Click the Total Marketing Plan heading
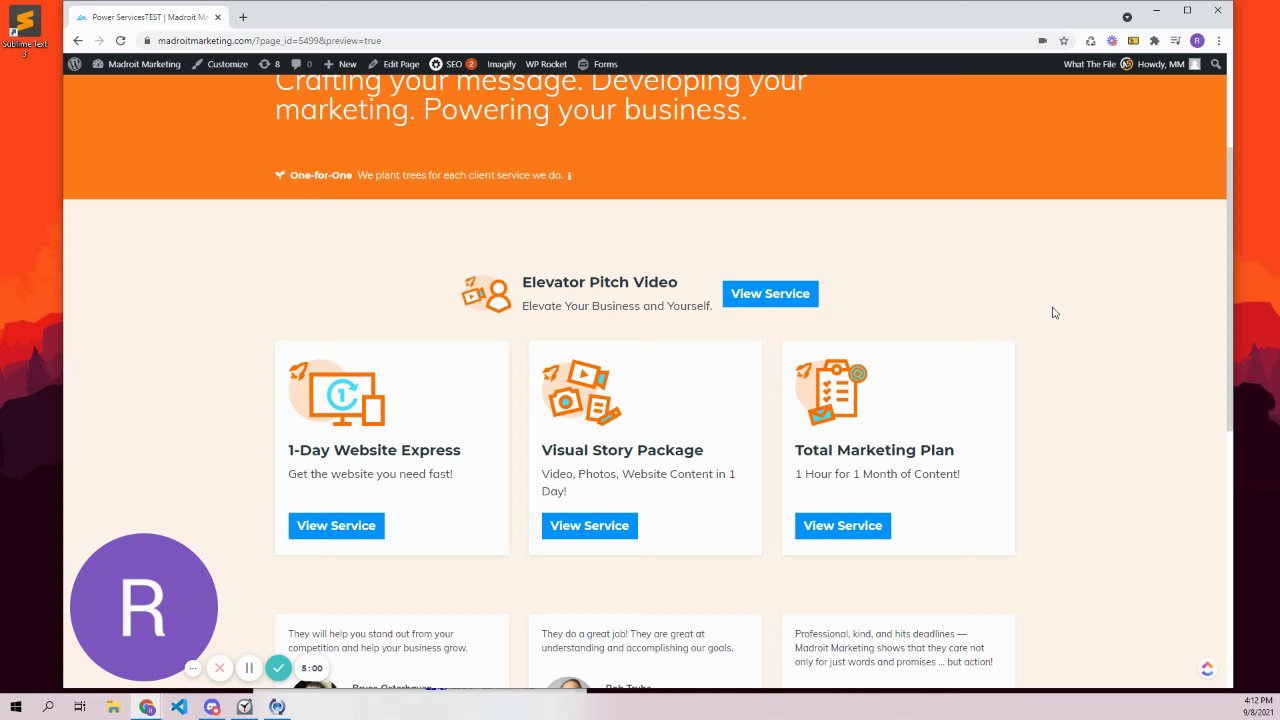The image size is (1280, 720). 874,450
